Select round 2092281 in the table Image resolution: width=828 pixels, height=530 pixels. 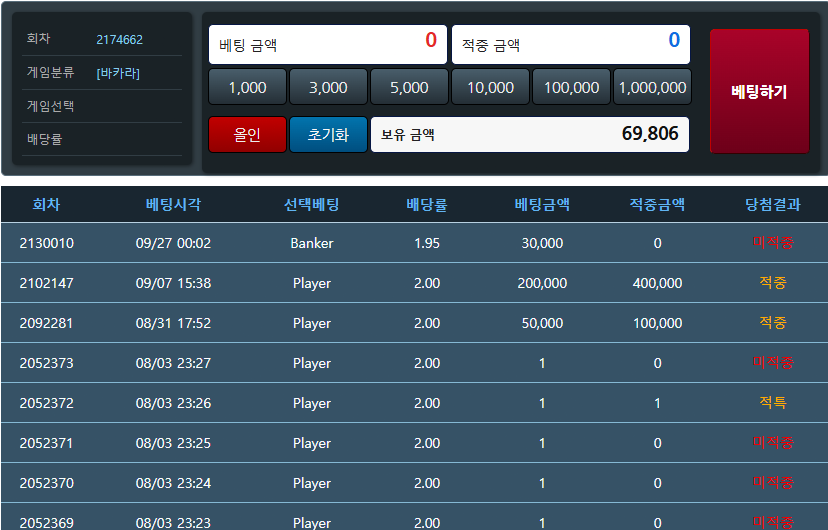click(x=46, y=323)
